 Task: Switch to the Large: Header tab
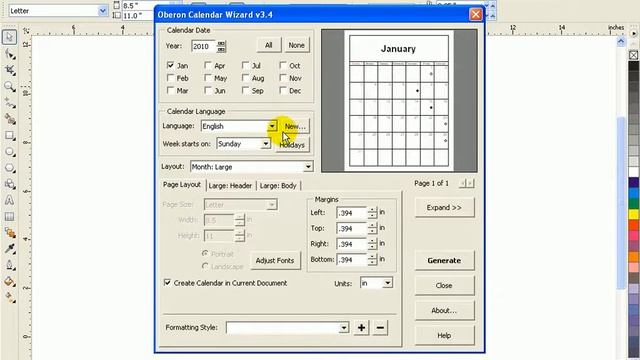[x=230, y=186]
